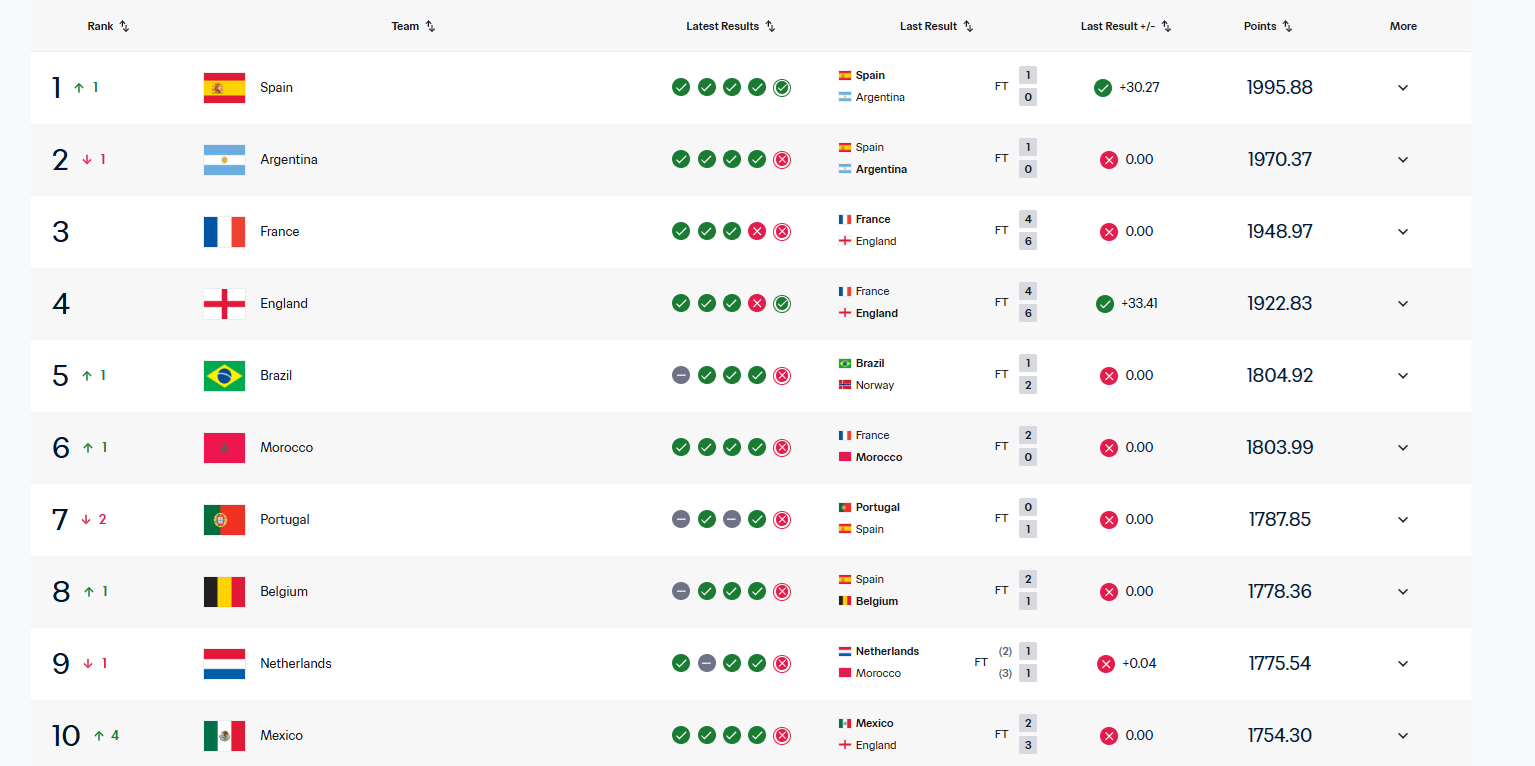Click the points value 1995.88
Screen dimensions: 1535x766
pos(1280,88)
